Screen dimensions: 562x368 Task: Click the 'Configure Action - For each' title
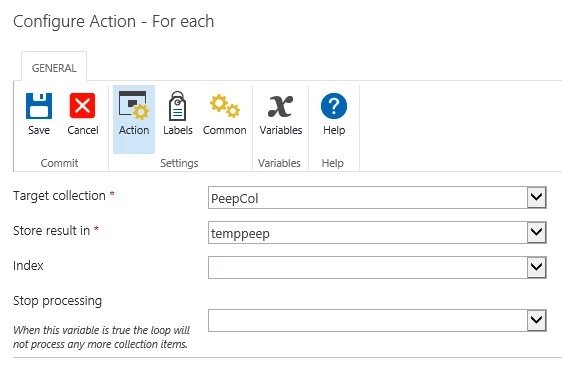coord(114,21)
